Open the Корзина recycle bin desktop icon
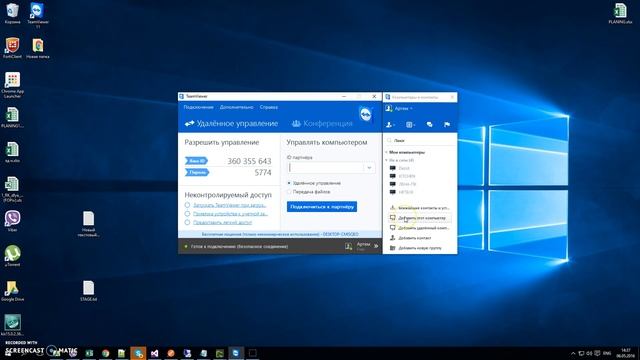This screenshot has width=640, height=360. (x=12, y=13)
